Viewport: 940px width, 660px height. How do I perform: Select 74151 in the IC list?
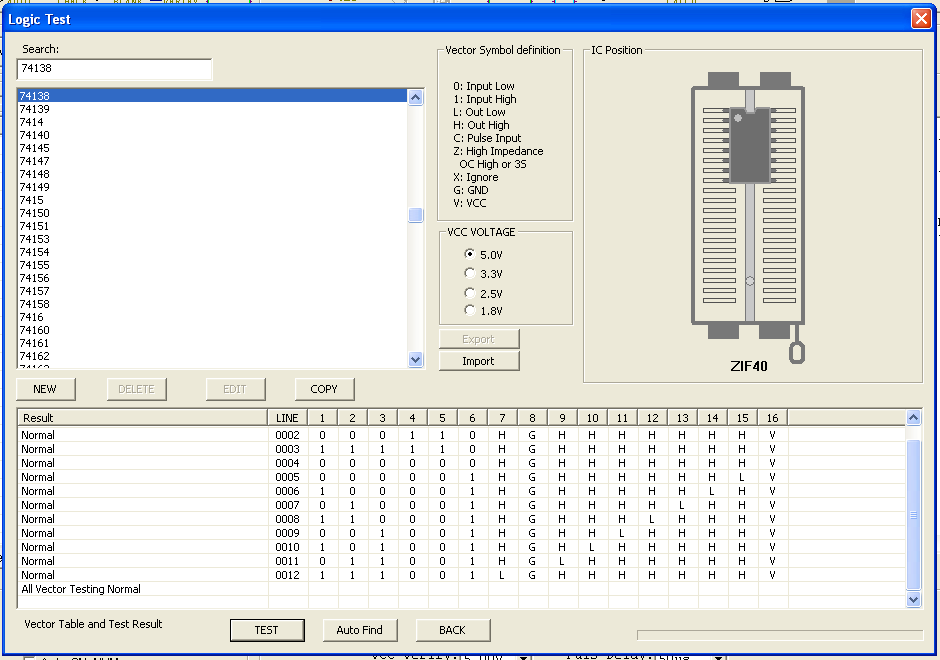pos(213,226)
